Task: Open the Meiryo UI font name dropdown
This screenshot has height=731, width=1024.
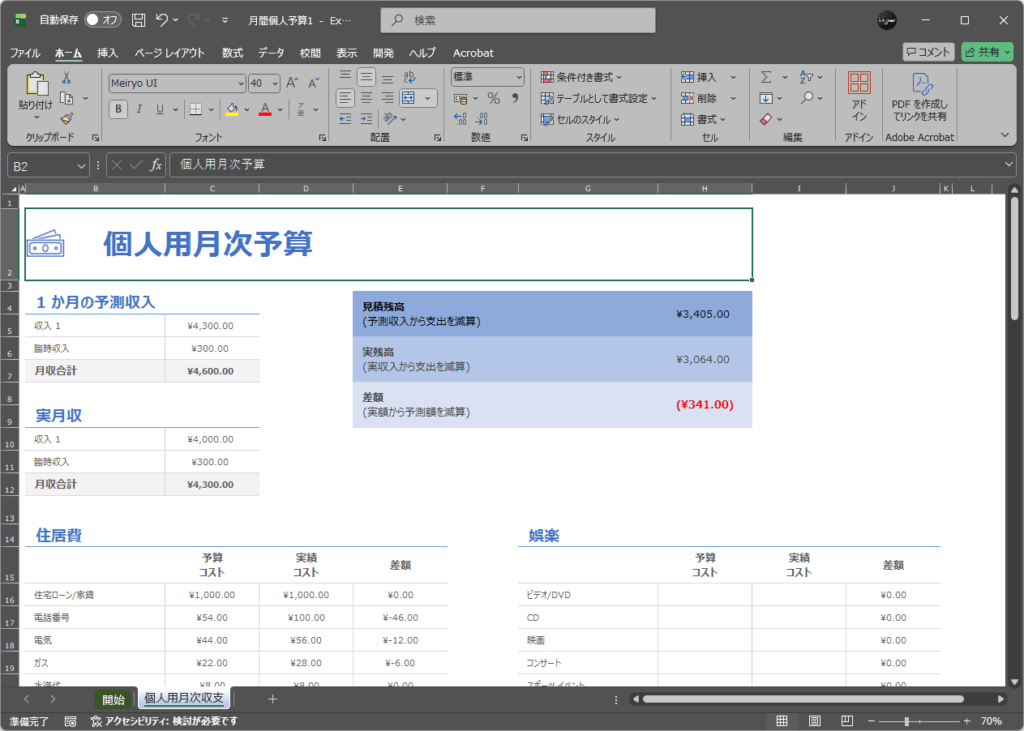Action: [x=240, y=83]
